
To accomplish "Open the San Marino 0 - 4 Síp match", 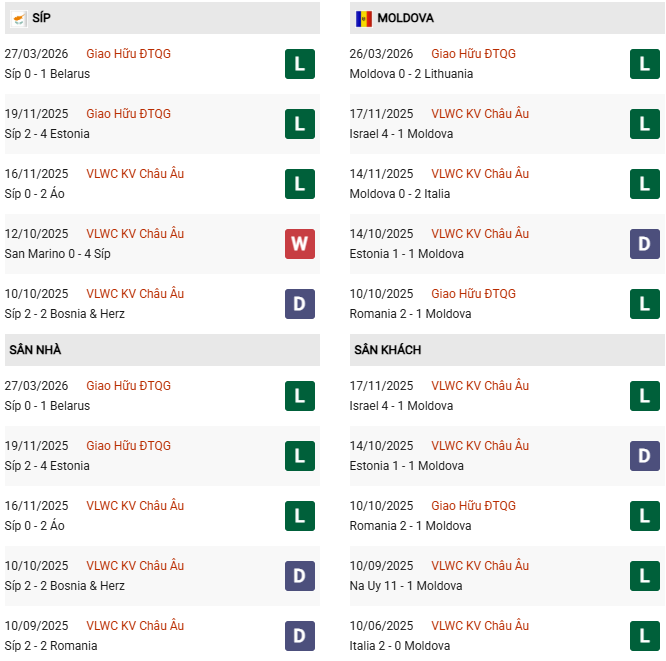I will (57, 254).
